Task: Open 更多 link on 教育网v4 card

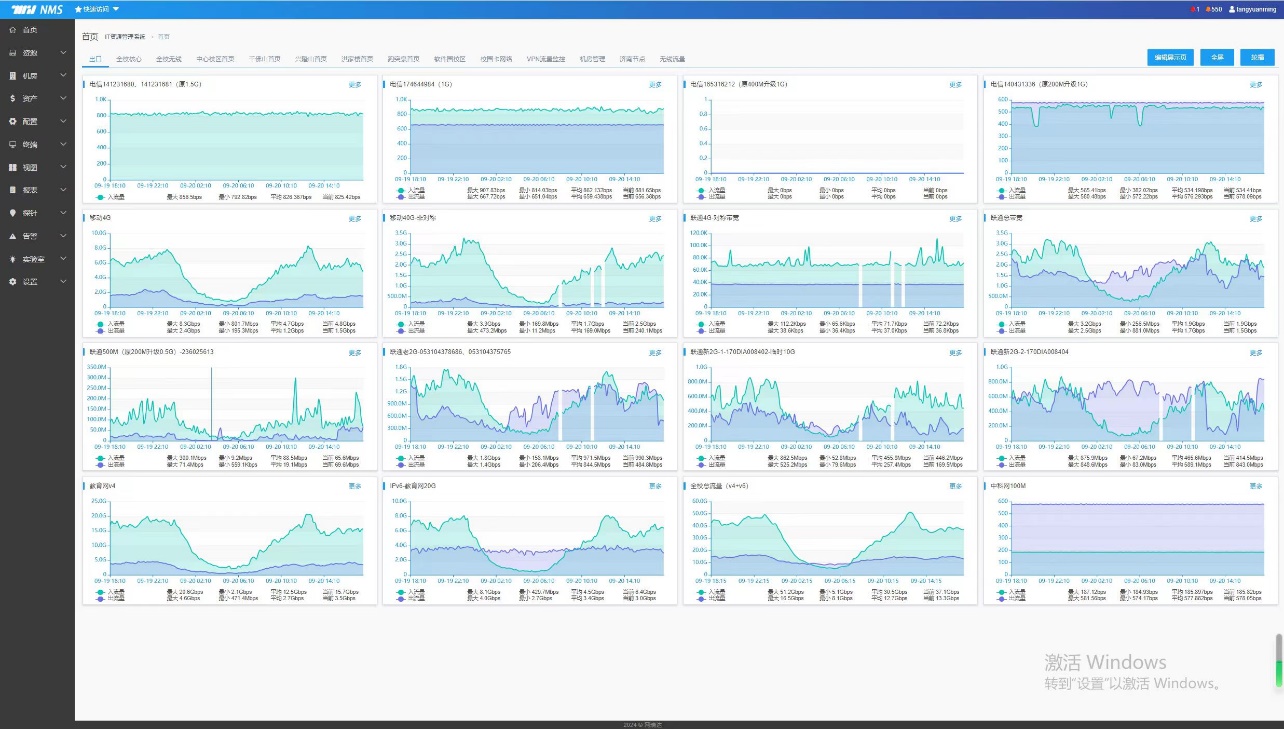Action: click(355, 486)
